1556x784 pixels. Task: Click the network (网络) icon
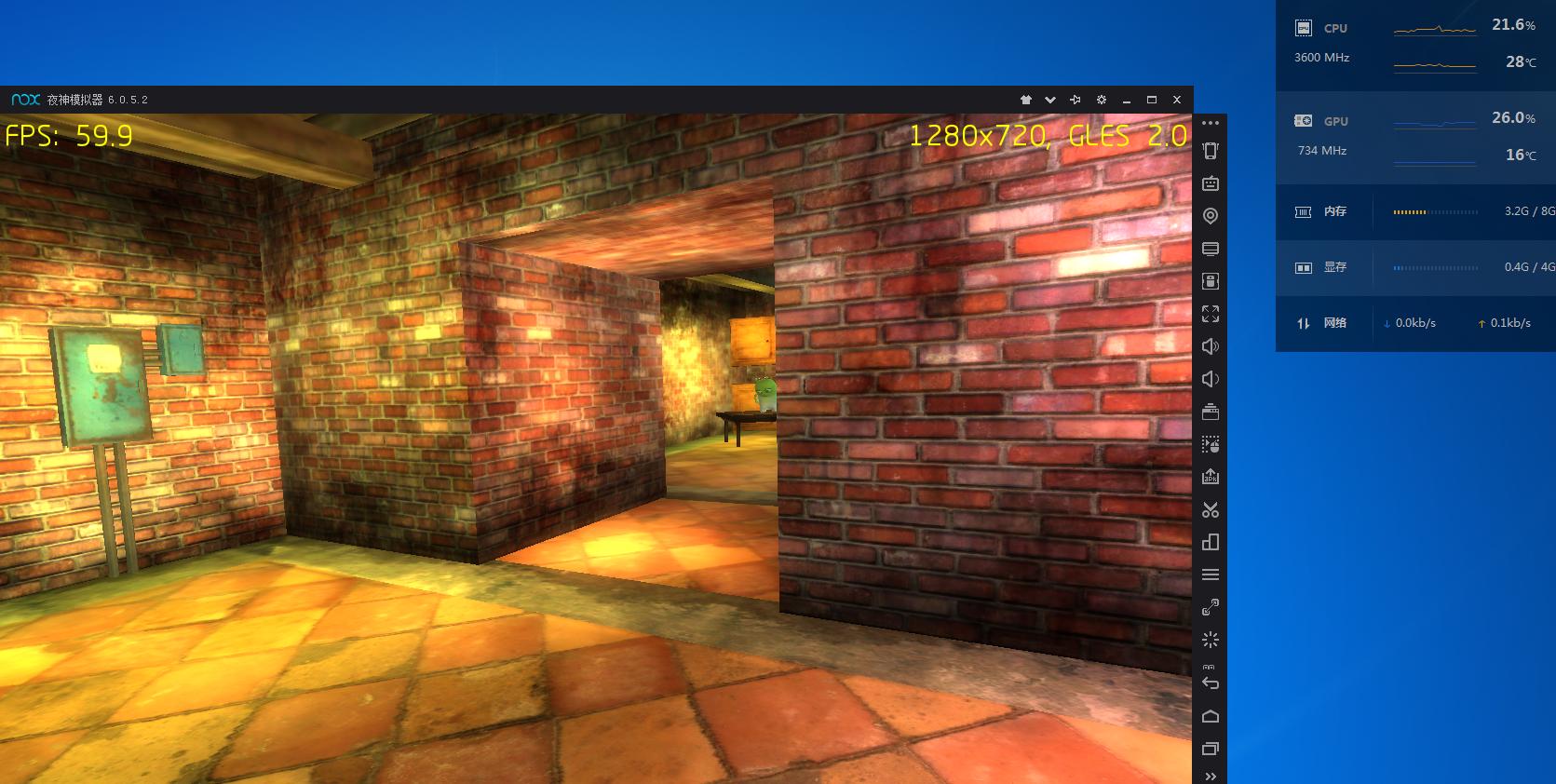(1304, 323)
